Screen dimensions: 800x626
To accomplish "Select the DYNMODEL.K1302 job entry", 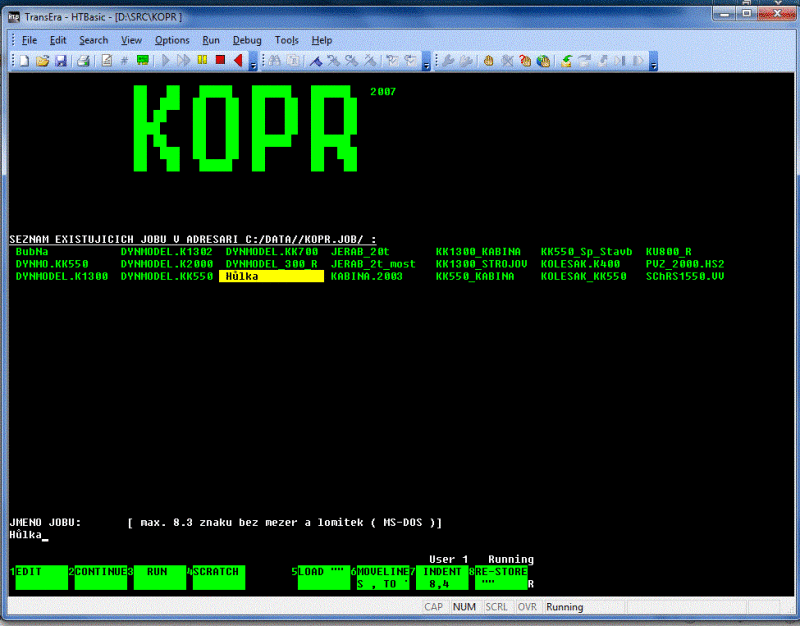I will [x=166, y=252].
